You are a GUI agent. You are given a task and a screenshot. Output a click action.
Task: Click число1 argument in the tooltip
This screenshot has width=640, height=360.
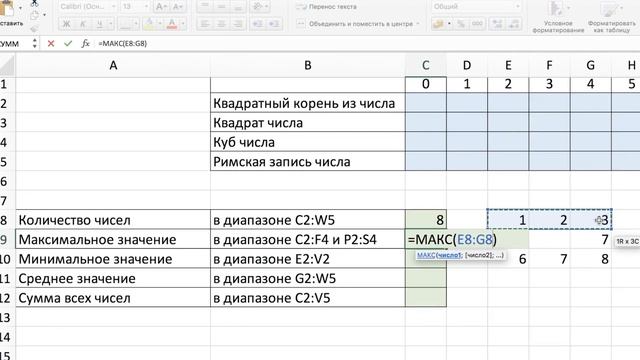pos(449,255)
